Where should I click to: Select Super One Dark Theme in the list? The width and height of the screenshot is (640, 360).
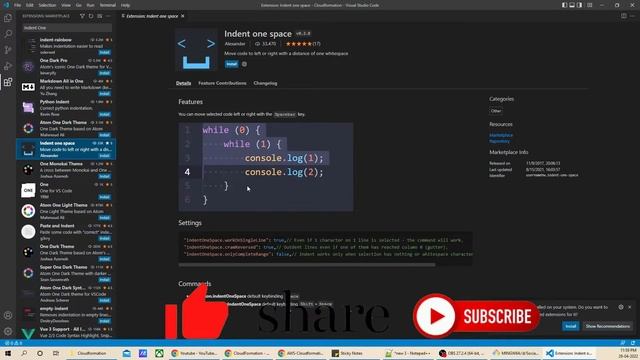[x=66, y=273]
